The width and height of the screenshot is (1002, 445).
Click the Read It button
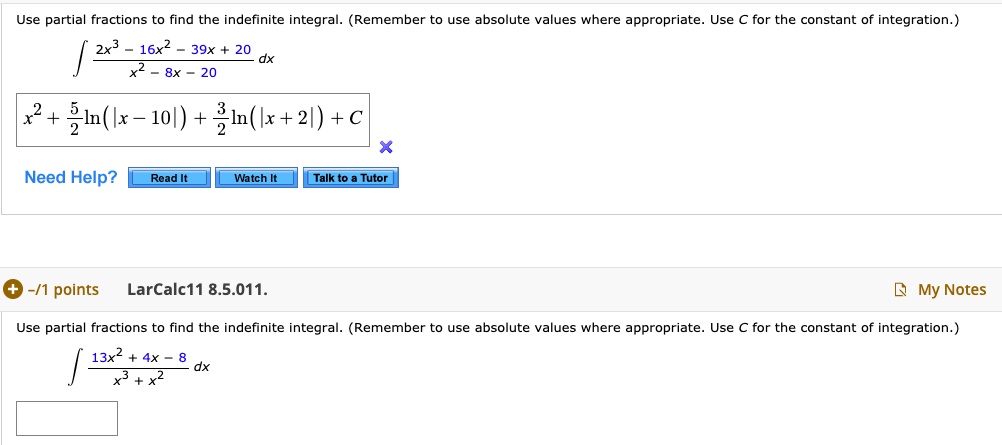169,178
